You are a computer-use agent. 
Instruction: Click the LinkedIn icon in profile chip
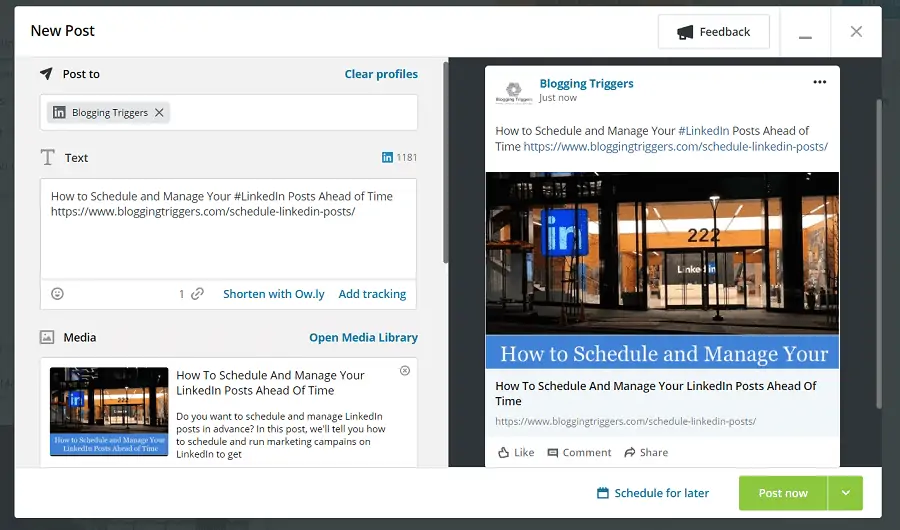(59, 113)
